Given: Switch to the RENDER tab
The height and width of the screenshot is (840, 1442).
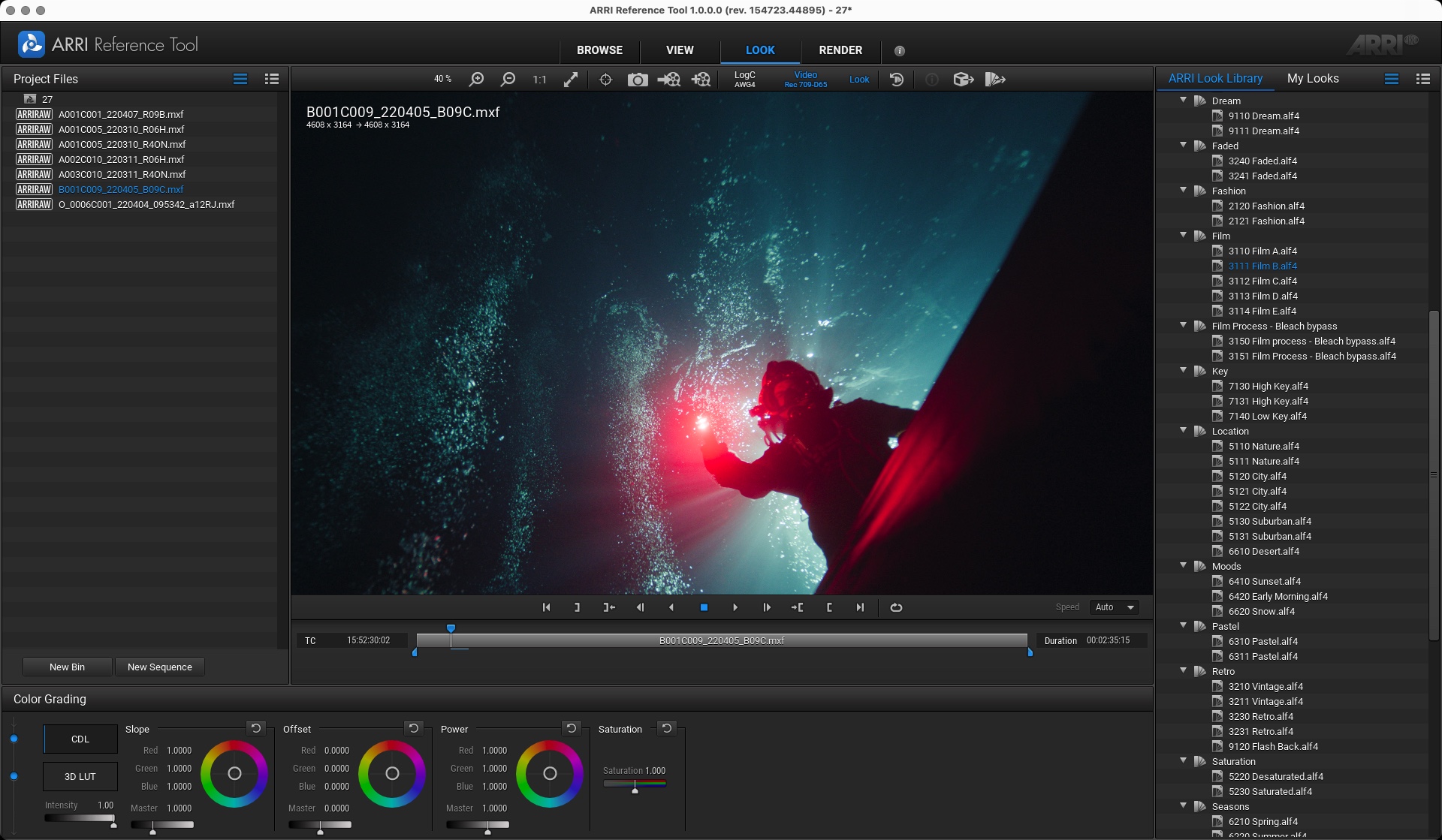Looking at the screenshot, I should click(x=840, y=50).
